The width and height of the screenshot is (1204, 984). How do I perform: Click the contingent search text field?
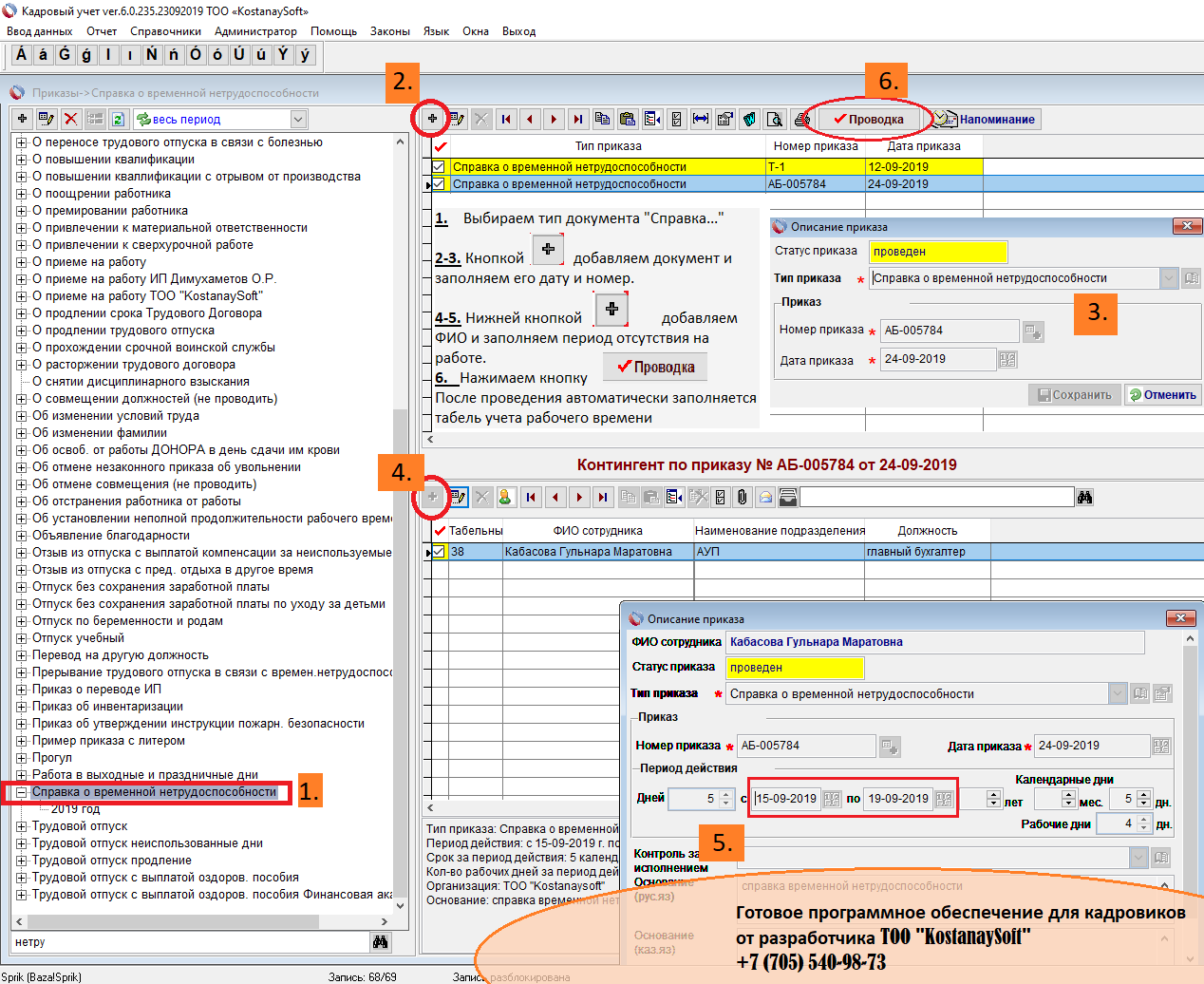pos(937,497)
